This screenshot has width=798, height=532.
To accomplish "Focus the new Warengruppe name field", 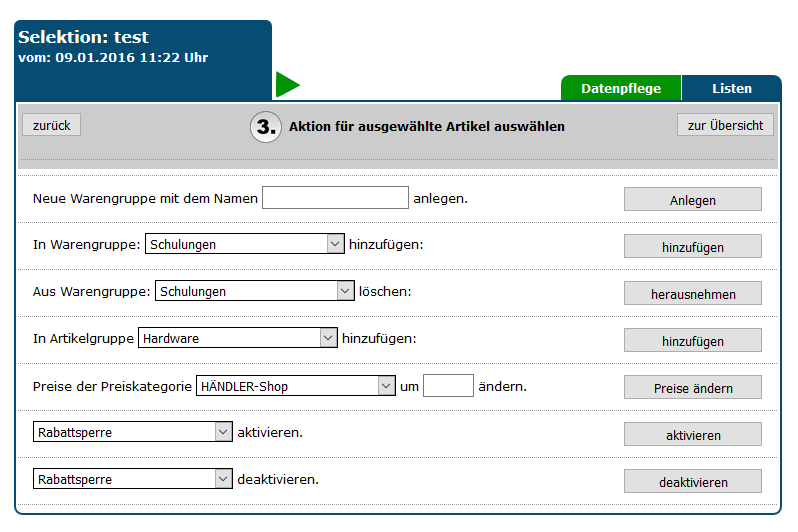I will click(x=335, y=198).
